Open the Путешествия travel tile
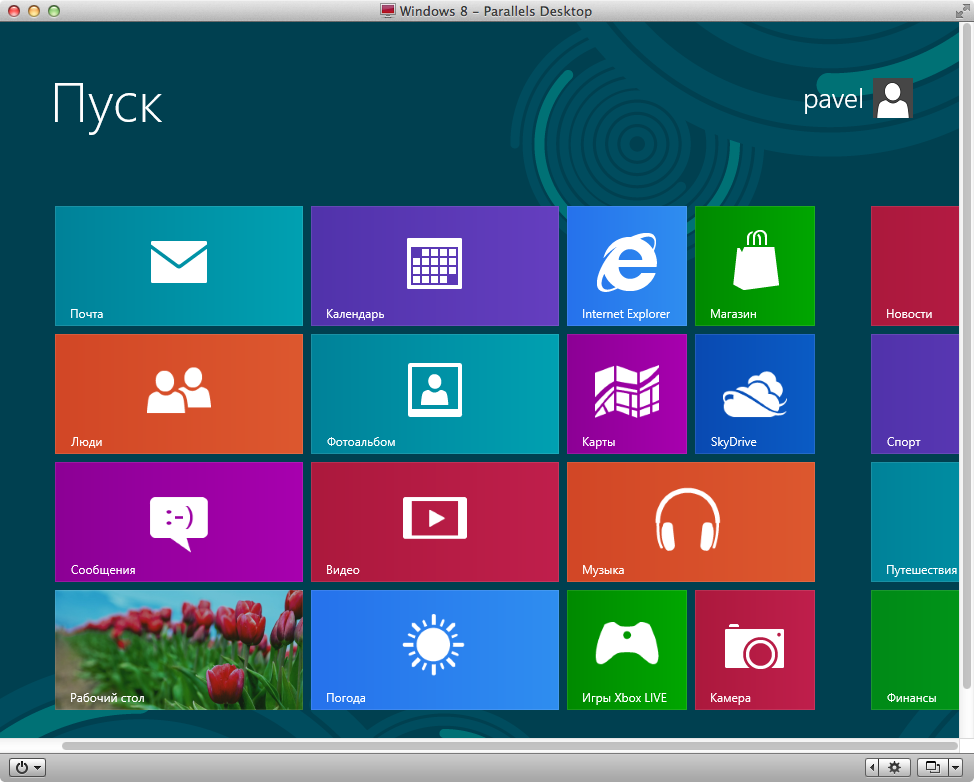974x782 pixels. 915,522
